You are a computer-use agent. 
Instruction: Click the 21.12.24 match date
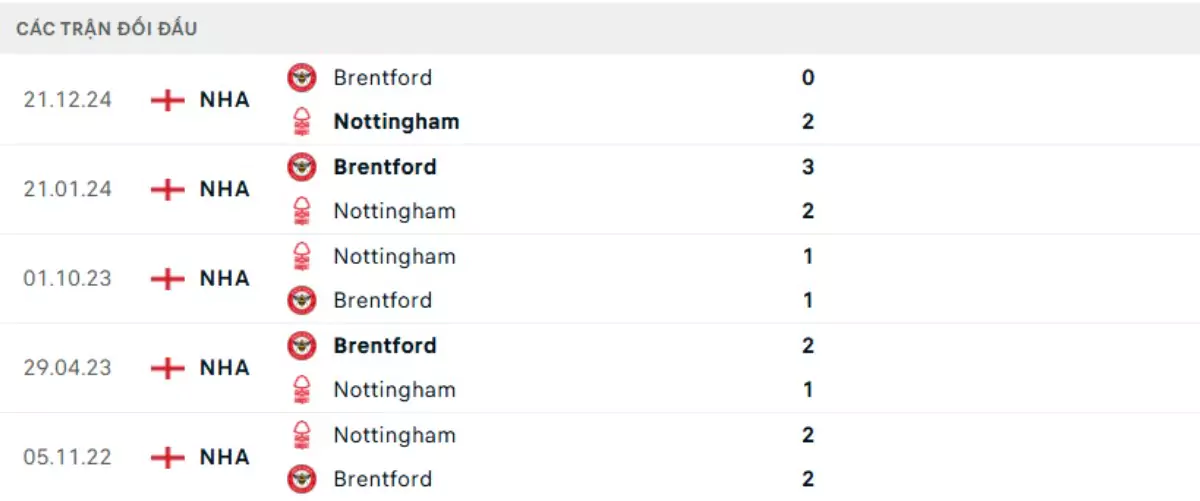pyautogui.click(x=68, y=100)
